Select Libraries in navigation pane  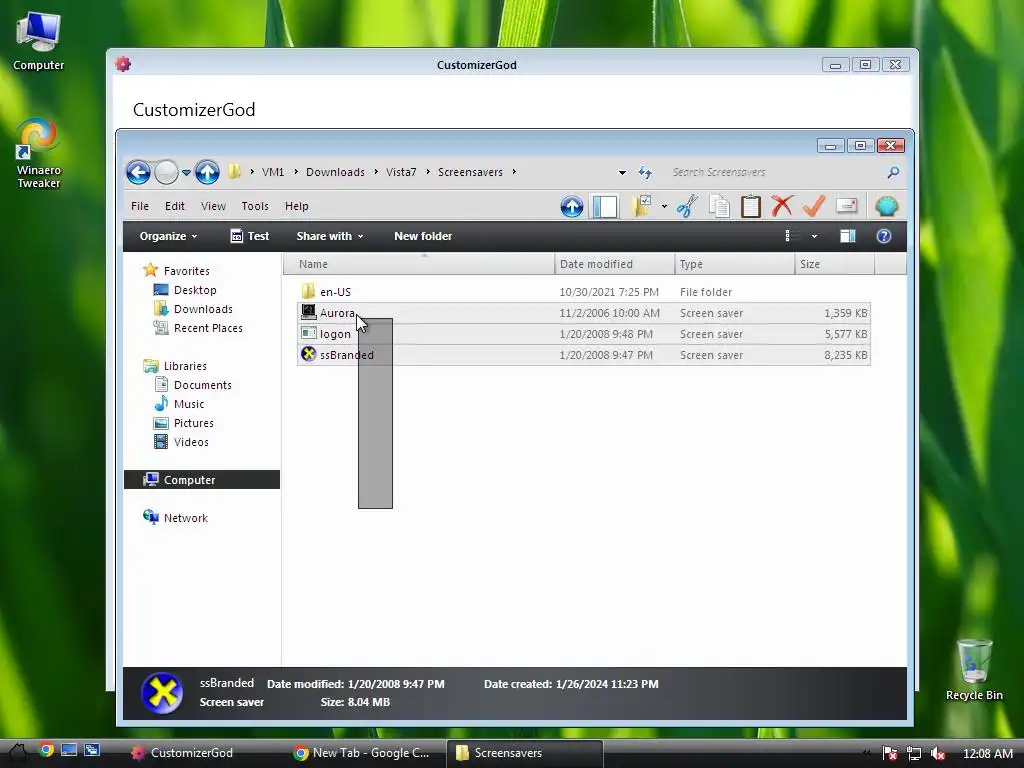pyautogui.click(x=175, y=366)
